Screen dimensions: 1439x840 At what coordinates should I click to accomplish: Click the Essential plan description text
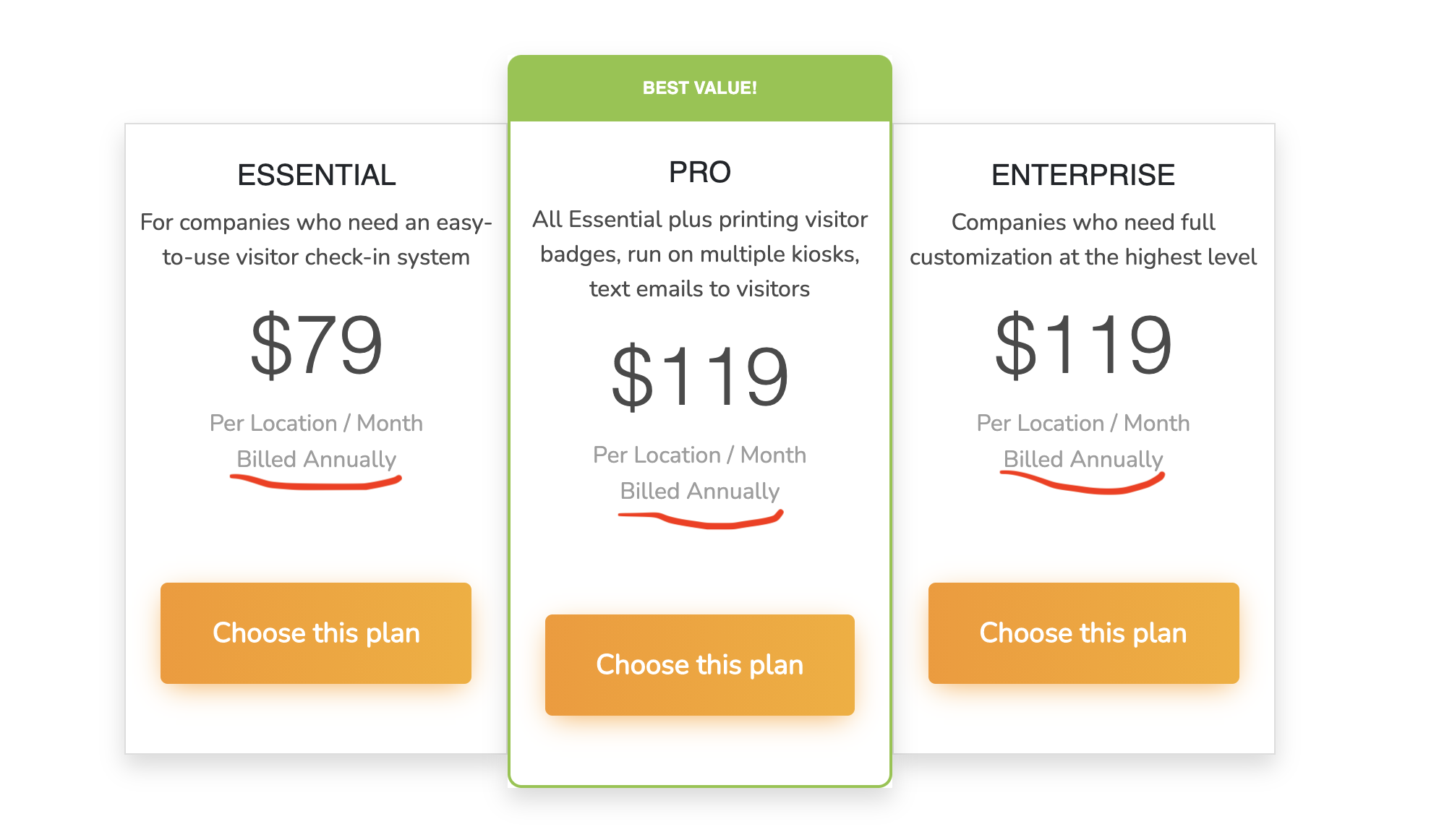tap(317, 239)
